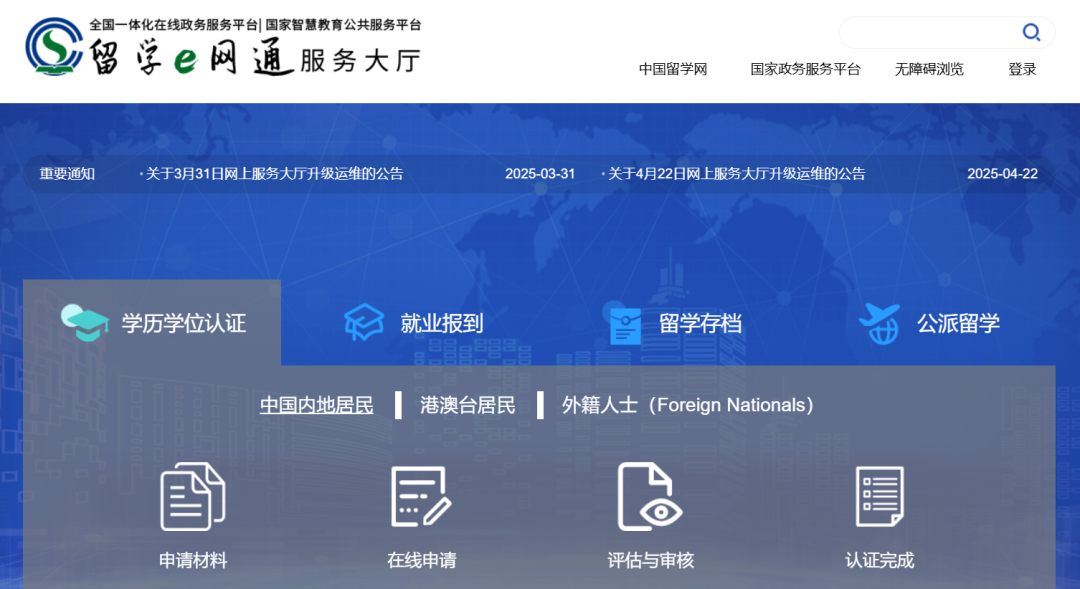This screenshot has height=589, width=1080.
Task: Click the 评估与审核 eye document icon
Action: [650, 497]
